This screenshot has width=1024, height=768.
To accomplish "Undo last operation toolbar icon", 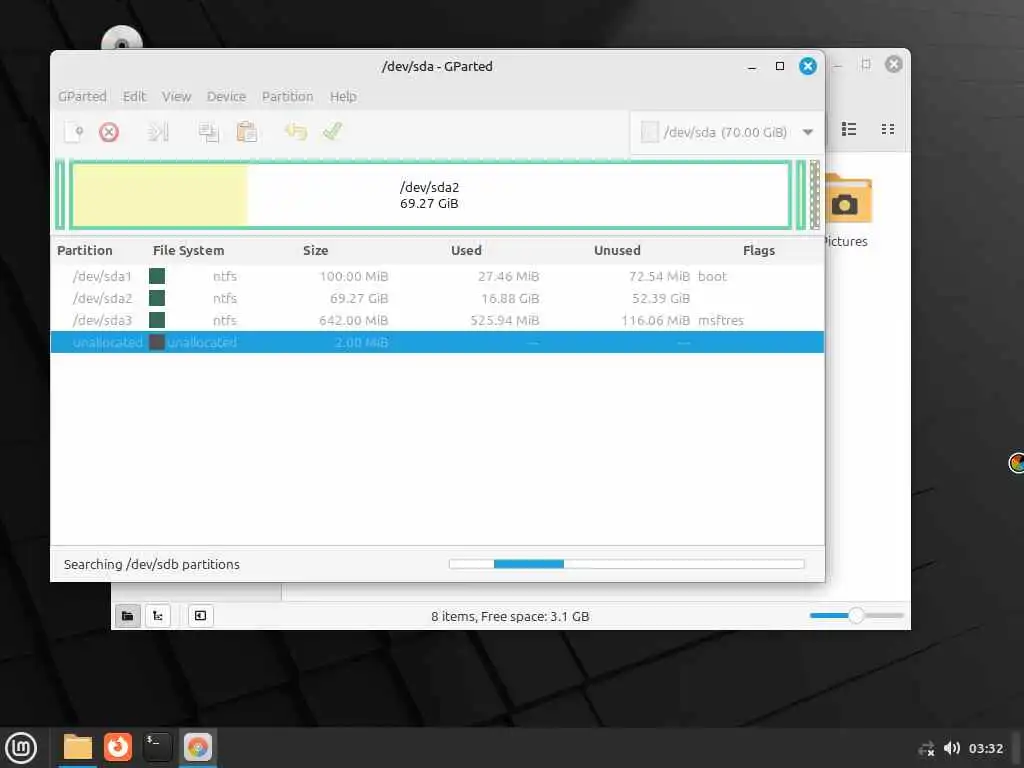I will [x=295, y=132].
